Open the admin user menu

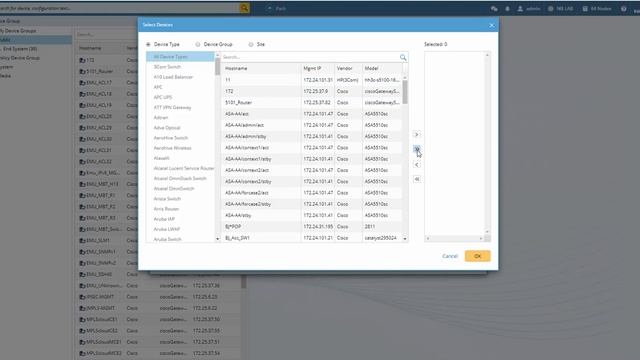(x=529, y=9)
